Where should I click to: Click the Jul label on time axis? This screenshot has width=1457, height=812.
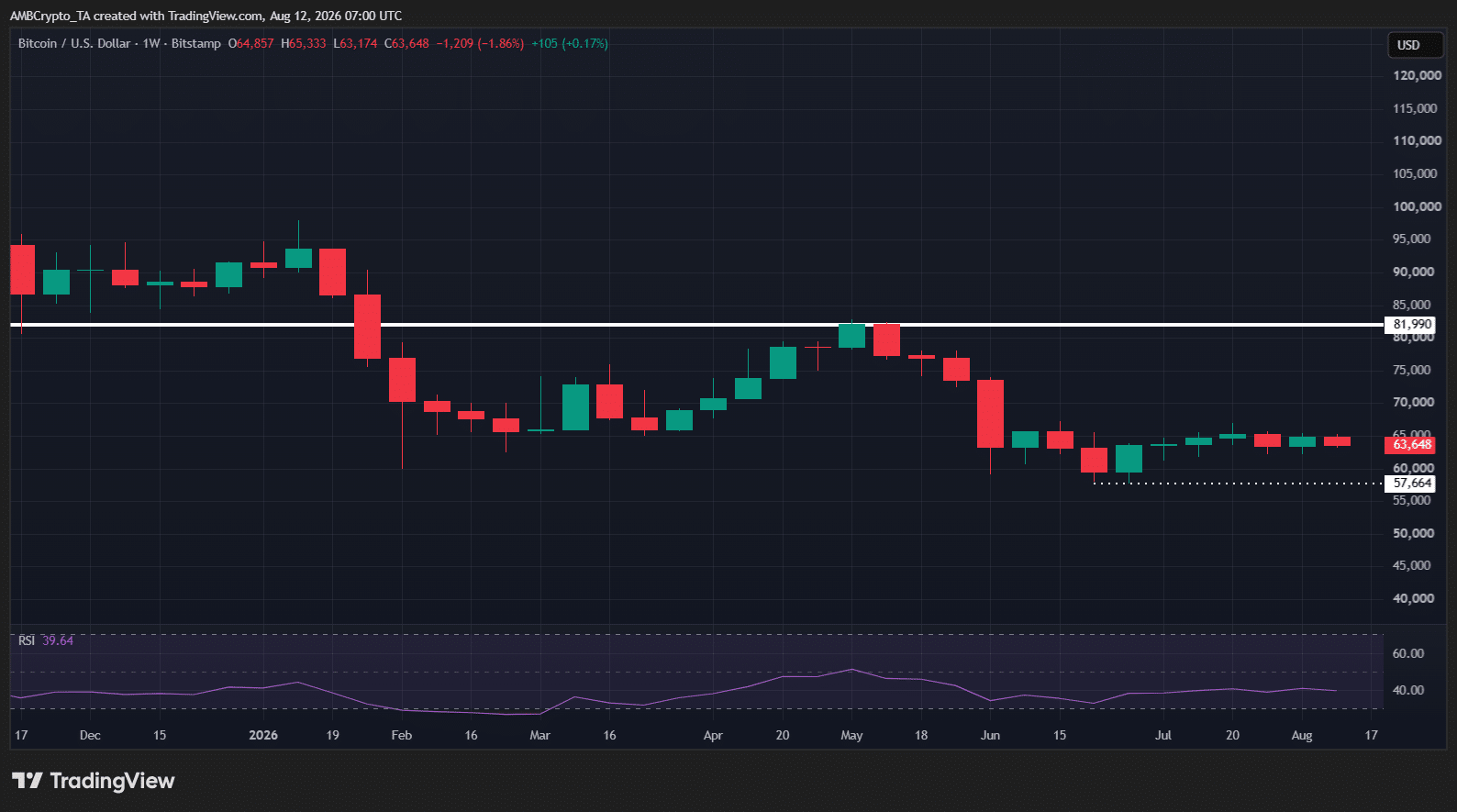(x=1163, y=735)
